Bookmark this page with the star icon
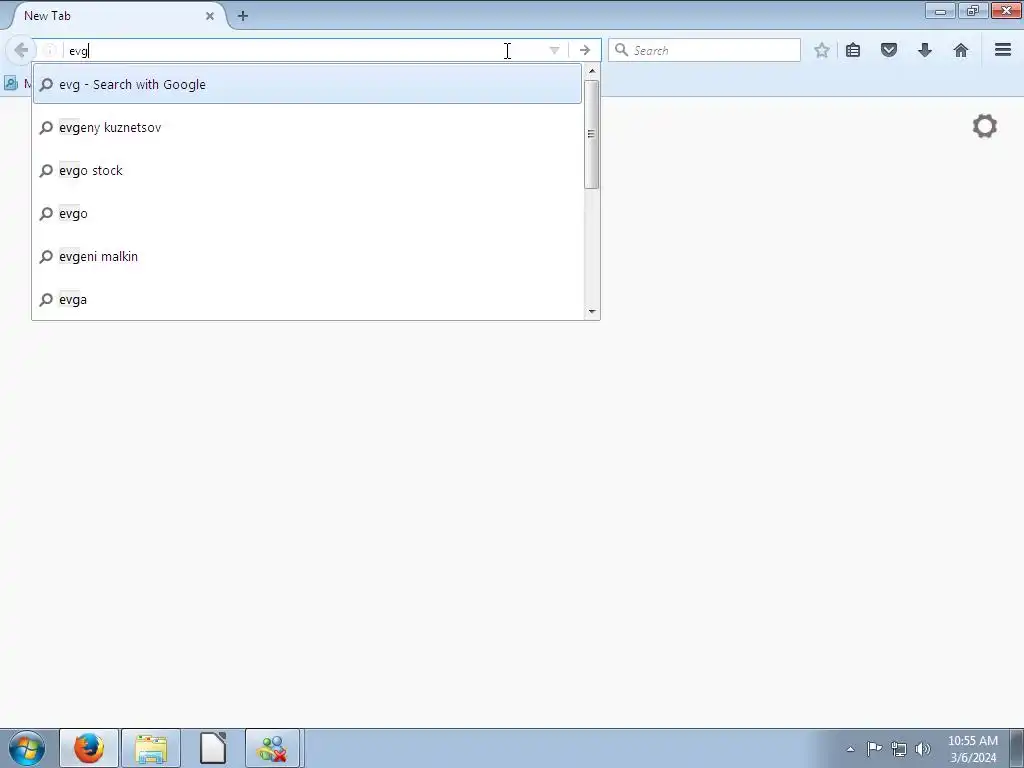The width and height of the screenshot is (1024, 768). tap(822, 50)
